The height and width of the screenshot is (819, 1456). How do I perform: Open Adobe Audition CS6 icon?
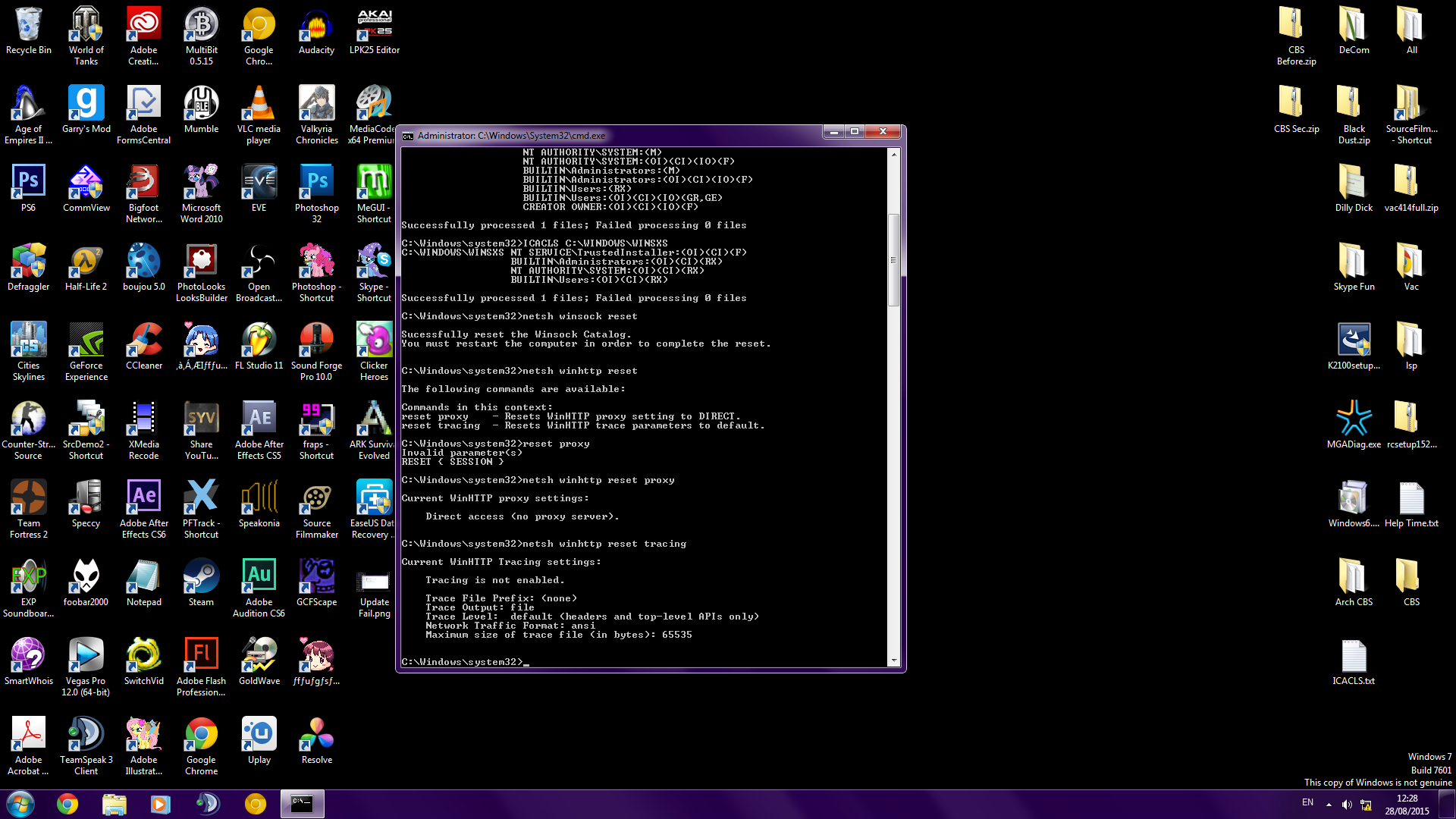pyautogui.click(x=259, y=588)
